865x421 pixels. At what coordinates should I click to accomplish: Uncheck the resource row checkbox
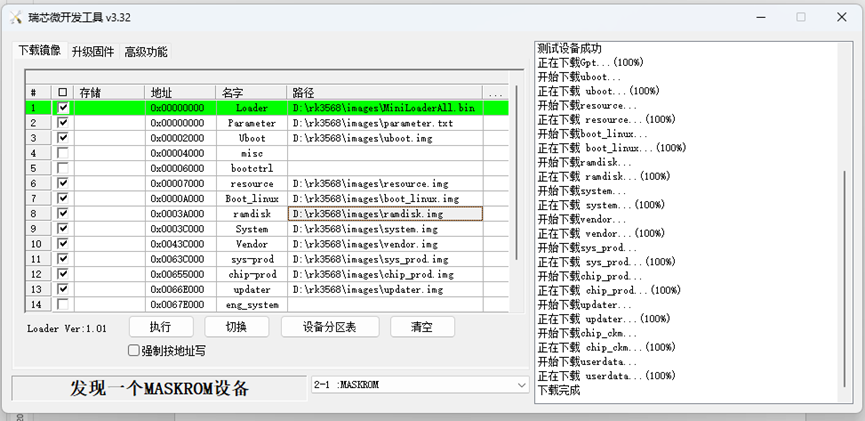click(x=63, y=183)
